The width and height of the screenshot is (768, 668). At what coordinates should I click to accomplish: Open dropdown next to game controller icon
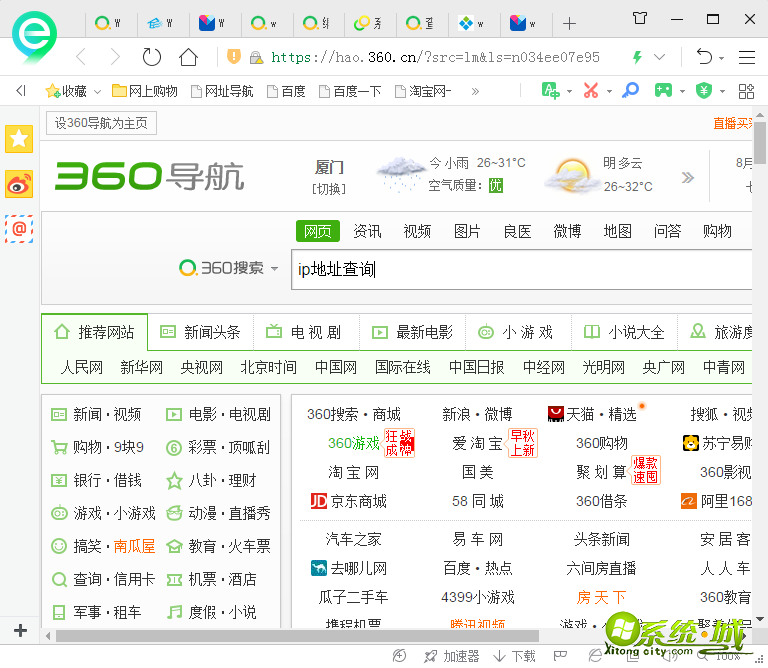tap(682, 92)
